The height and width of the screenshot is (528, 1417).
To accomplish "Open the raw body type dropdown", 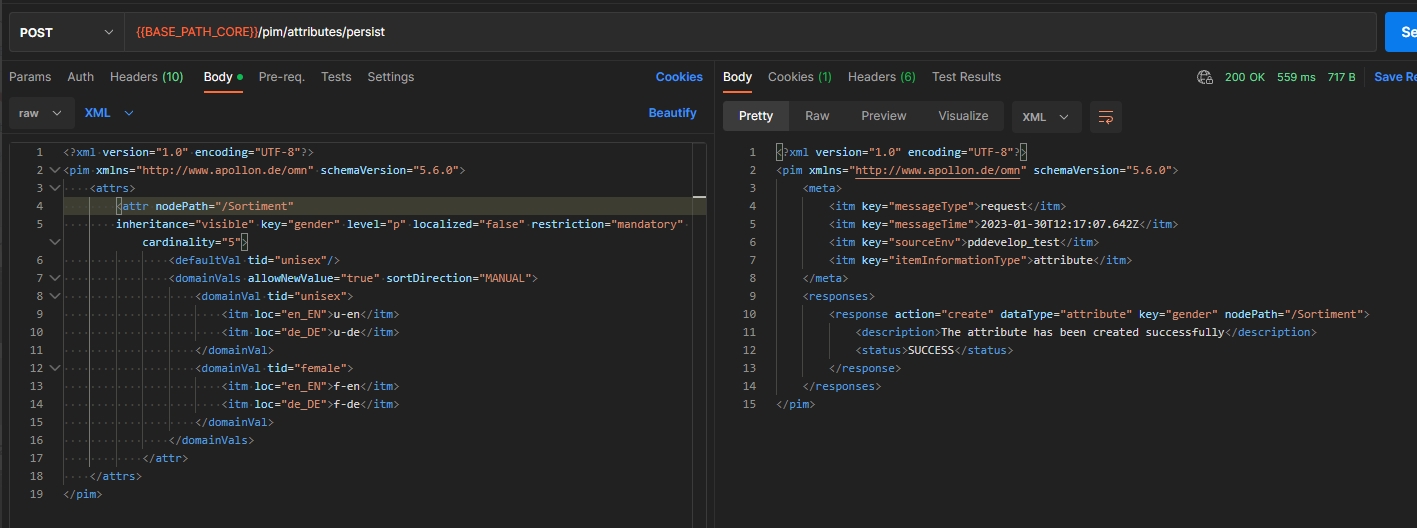I will pyautogui.click(x=41, y=113).
